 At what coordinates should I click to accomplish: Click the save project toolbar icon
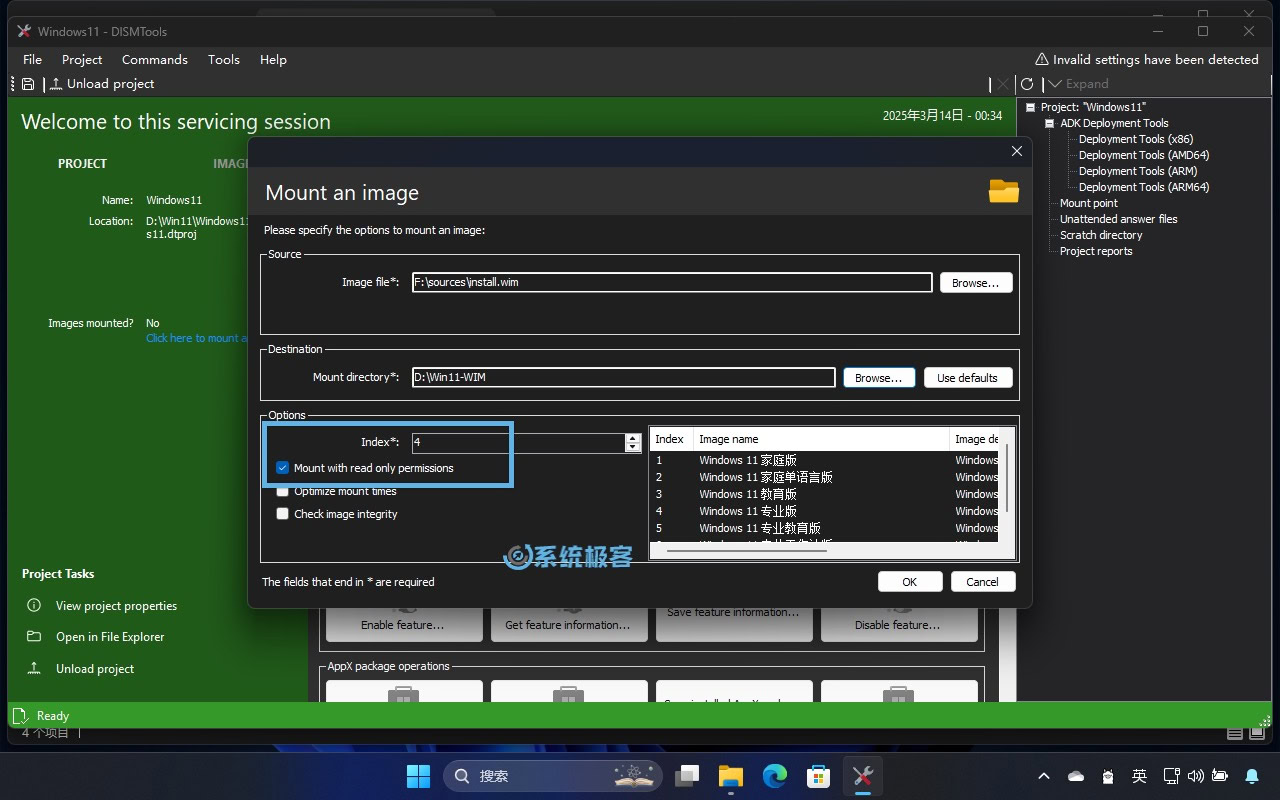28,84
